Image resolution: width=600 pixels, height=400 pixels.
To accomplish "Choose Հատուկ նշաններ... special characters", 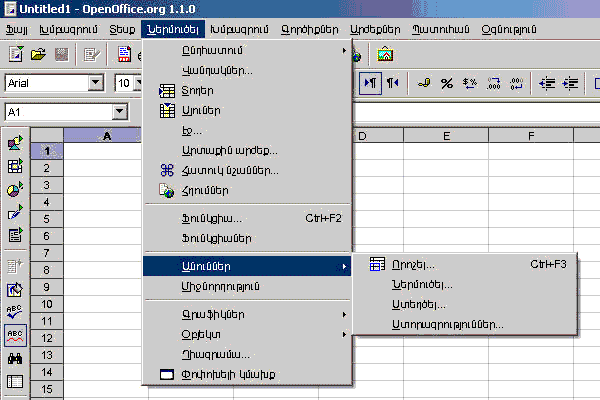I will [x=247, y=170].
